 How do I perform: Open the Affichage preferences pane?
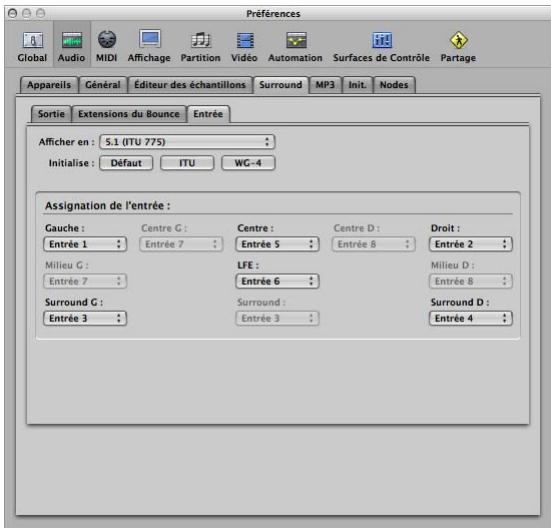(x=149, y=46)
